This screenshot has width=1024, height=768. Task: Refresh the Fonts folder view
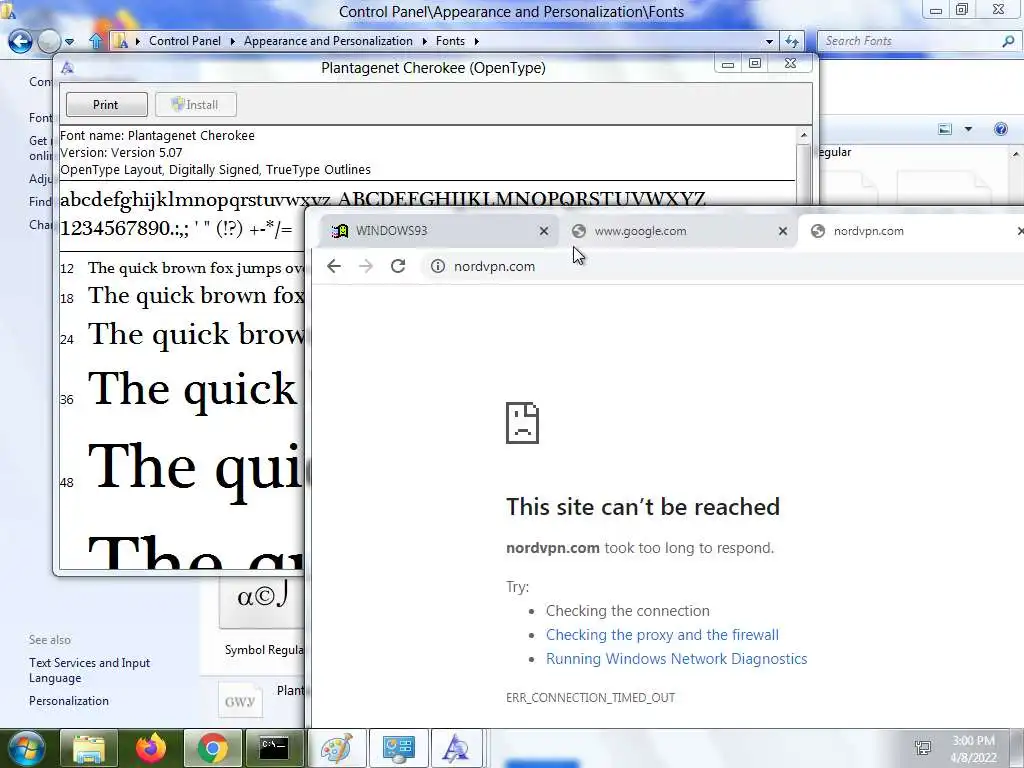(x=792, y=41)
